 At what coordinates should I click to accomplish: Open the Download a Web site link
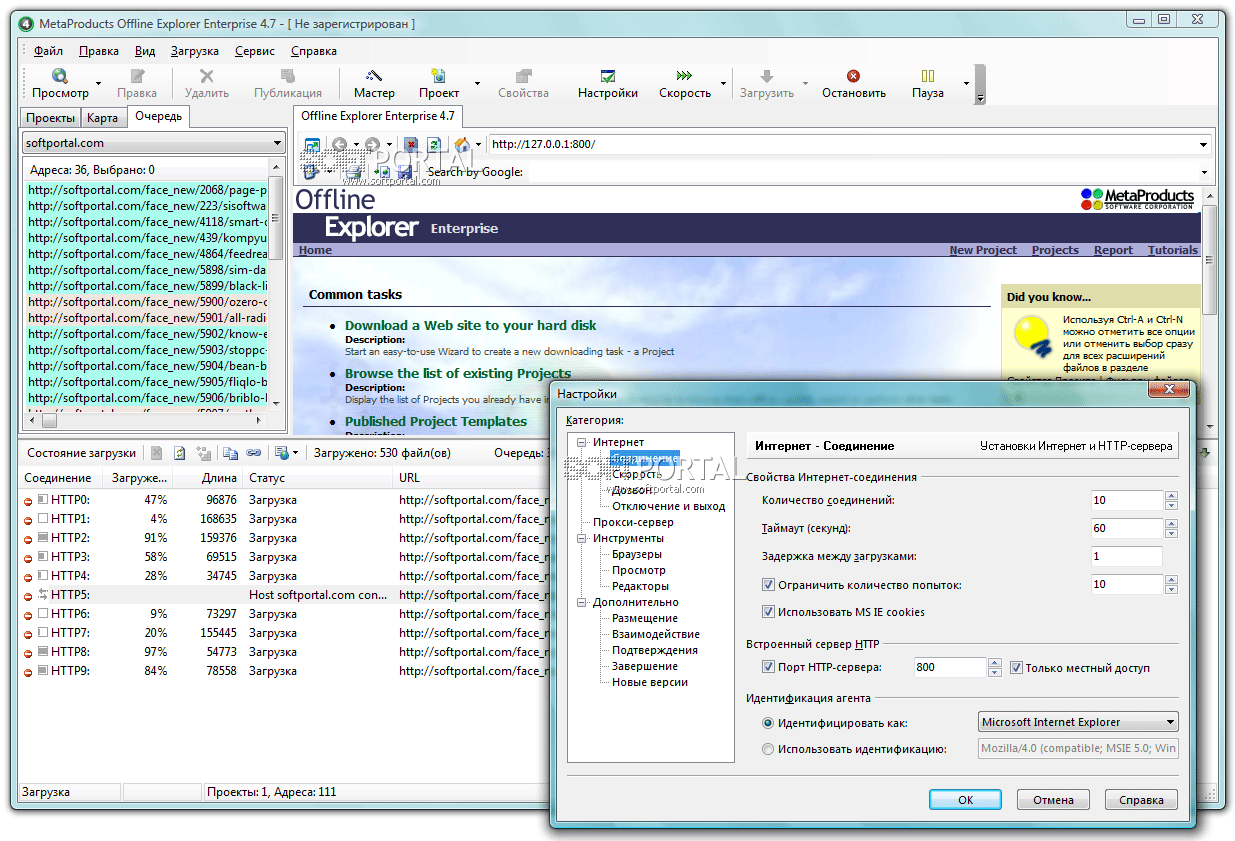point(470,325)
